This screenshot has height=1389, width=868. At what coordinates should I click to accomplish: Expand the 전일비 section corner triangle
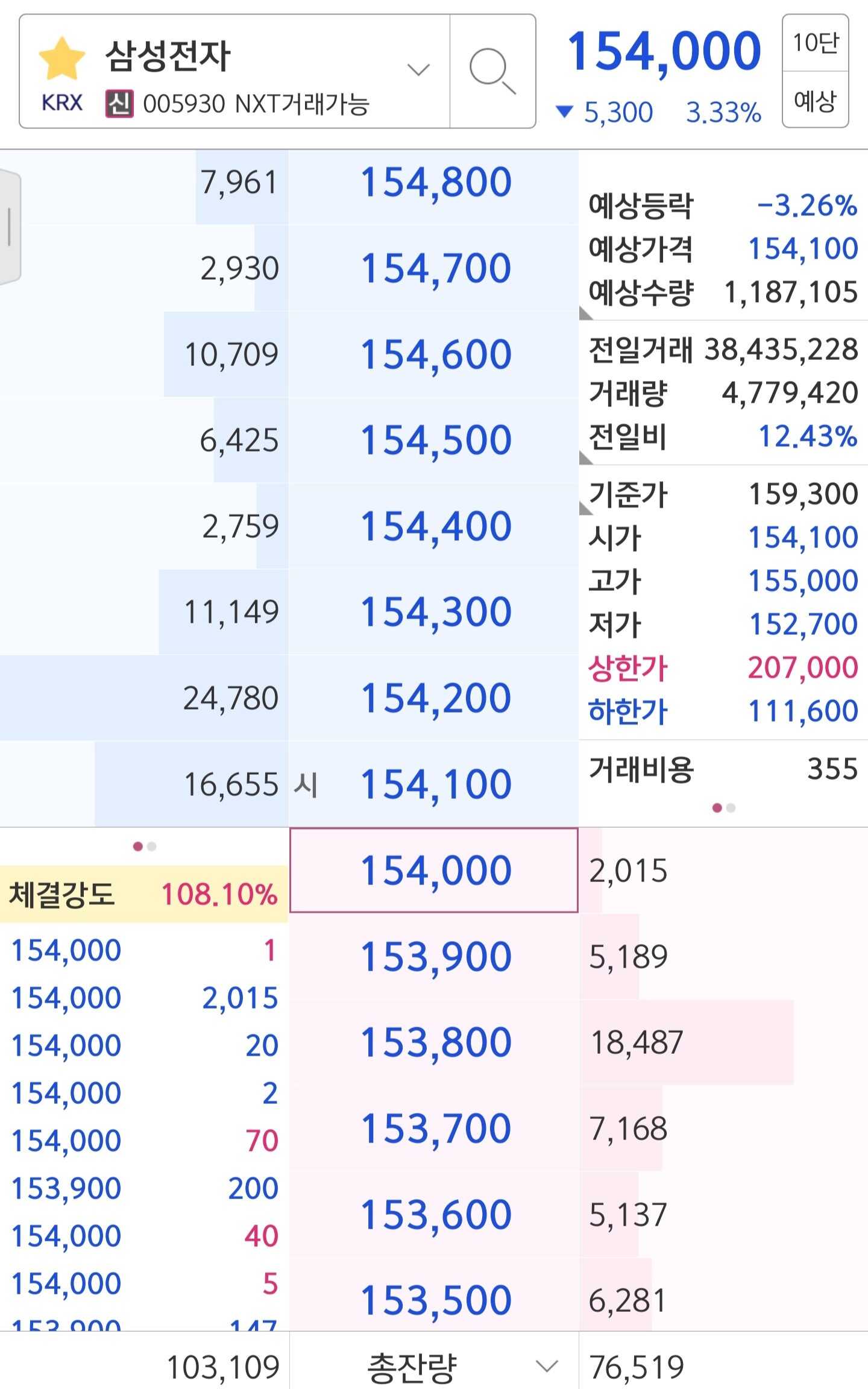[x=585, y=458]
